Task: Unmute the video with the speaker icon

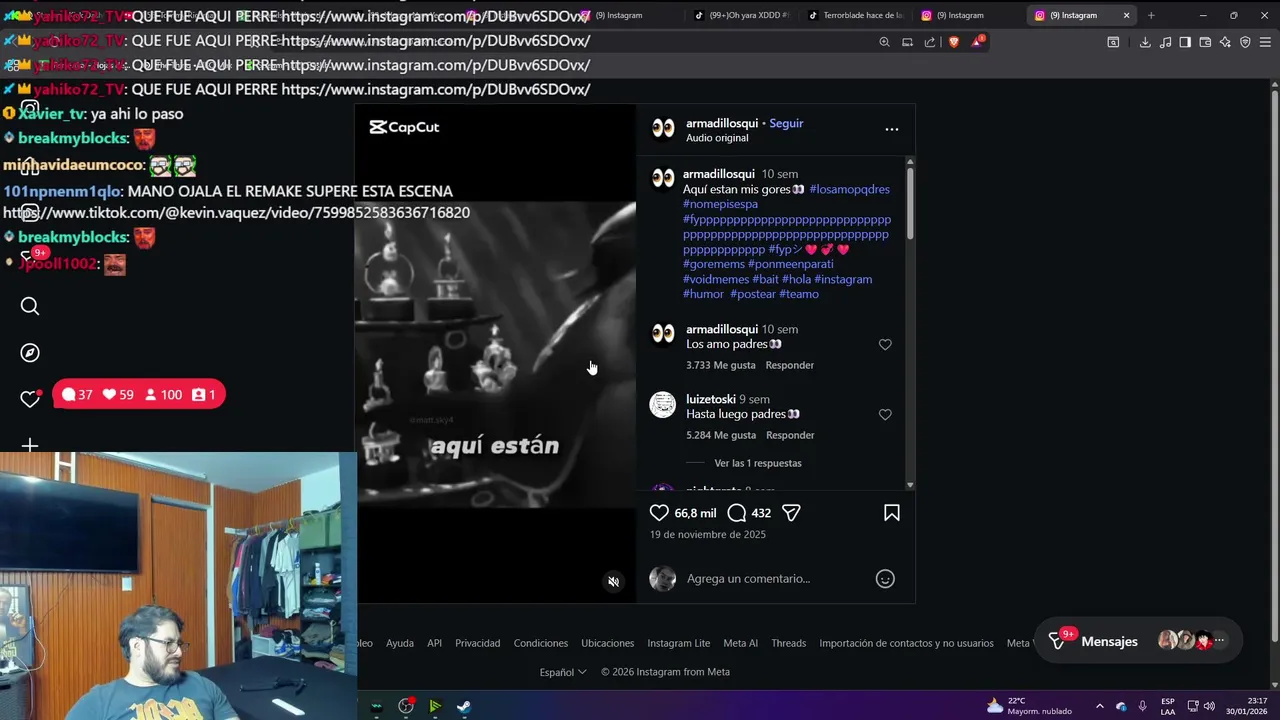Action: click(614, 582)
